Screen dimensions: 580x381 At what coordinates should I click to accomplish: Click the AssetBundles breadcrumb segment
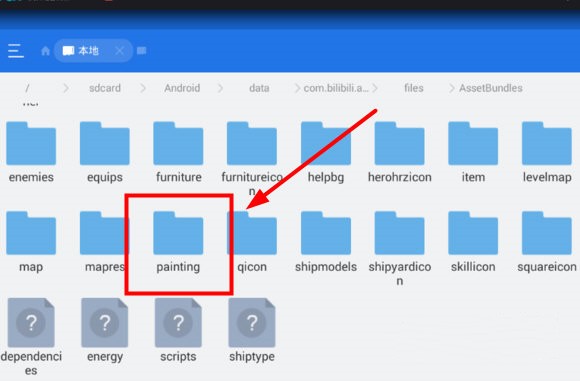point(491,88)
